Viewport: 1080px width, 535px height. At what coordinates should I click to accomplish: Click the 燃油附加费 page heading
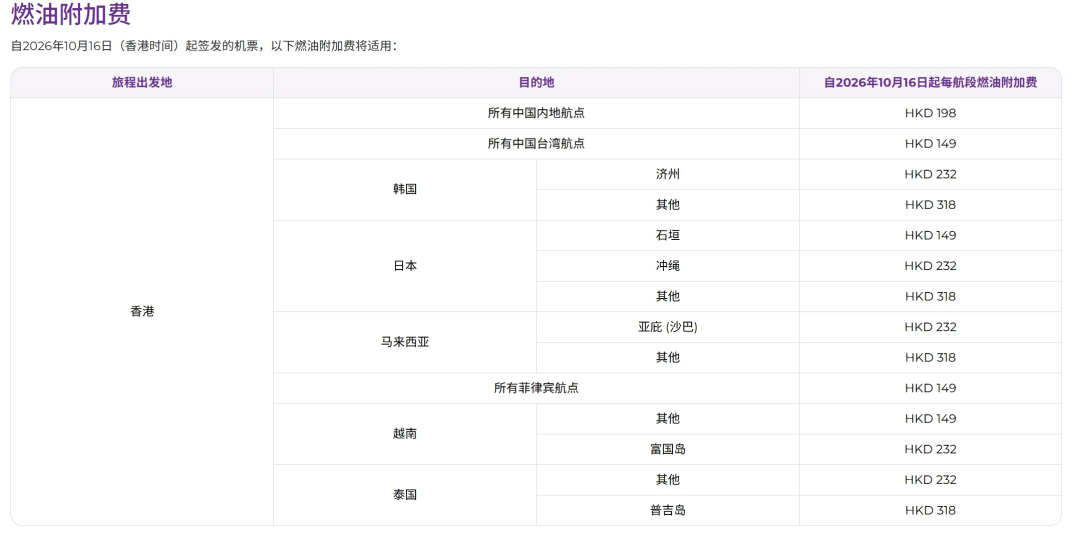click(x=70, y=14)
